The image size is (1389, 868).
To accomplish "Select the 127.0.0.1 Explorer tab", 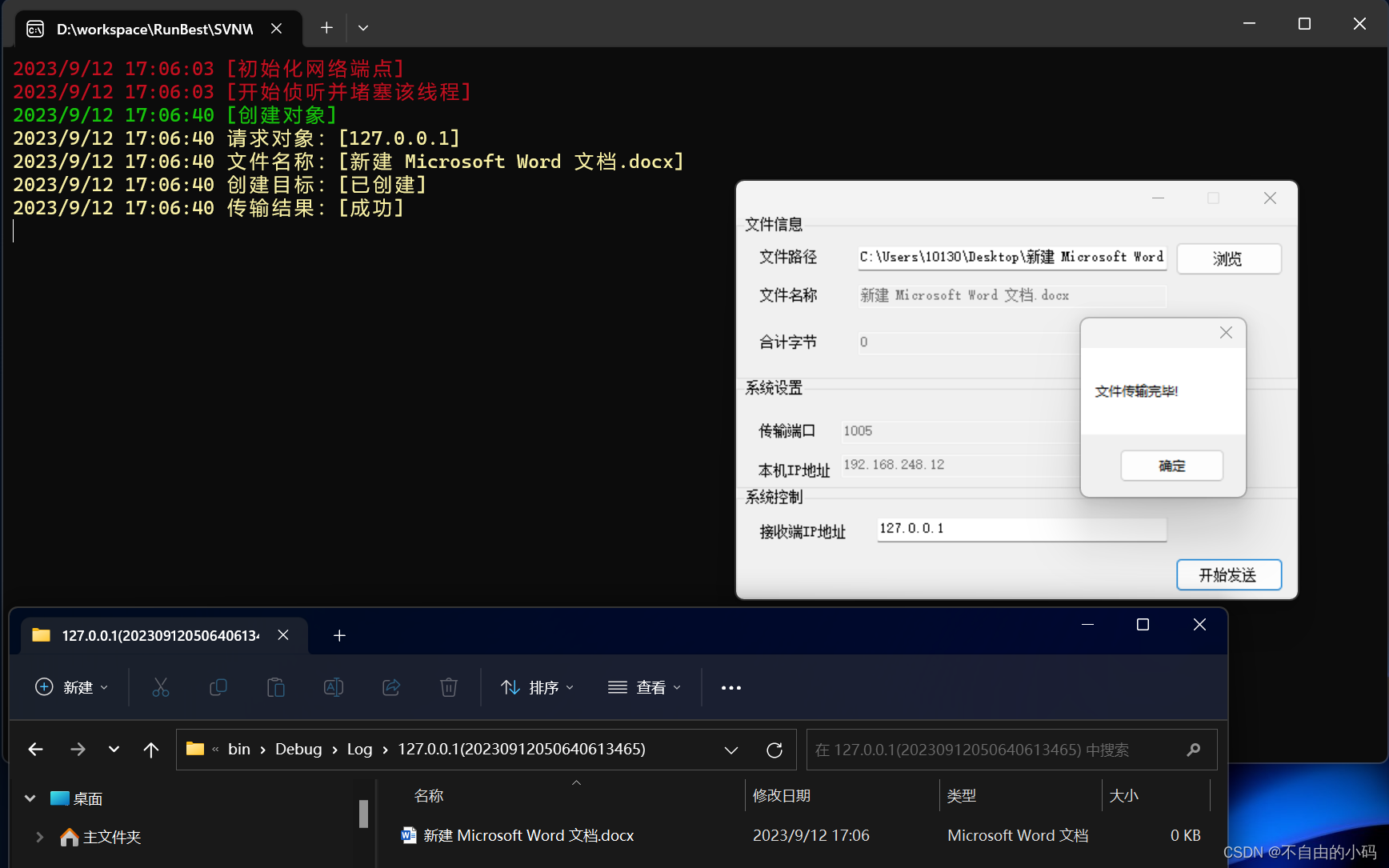I will pos(160,634).
